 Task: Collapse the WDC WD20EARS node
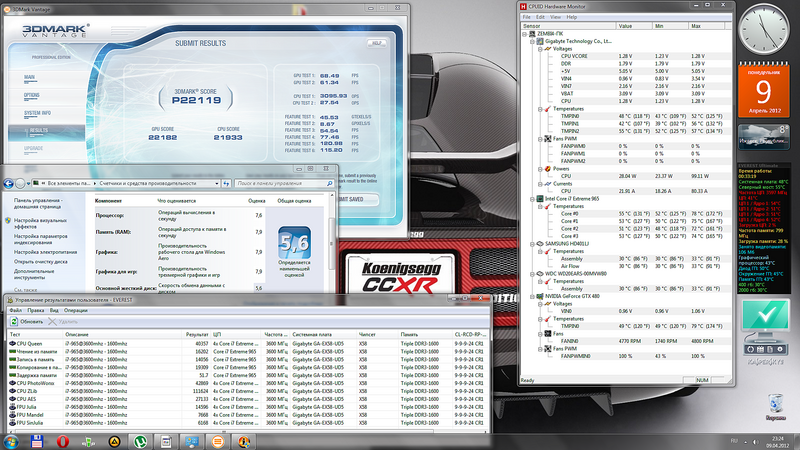point(532,273)
